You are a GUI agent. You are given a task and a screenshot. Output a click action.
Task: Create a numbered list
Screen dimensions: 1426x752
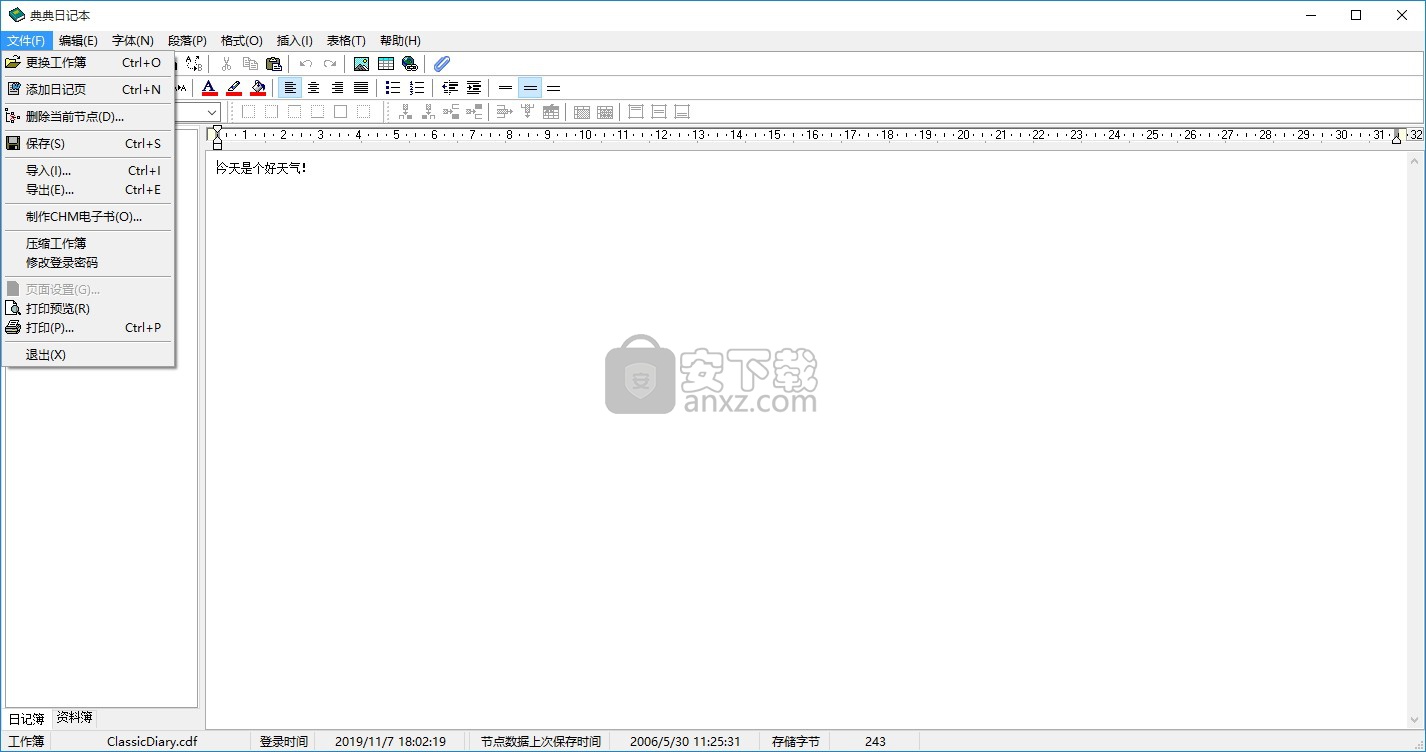[417, 88]
